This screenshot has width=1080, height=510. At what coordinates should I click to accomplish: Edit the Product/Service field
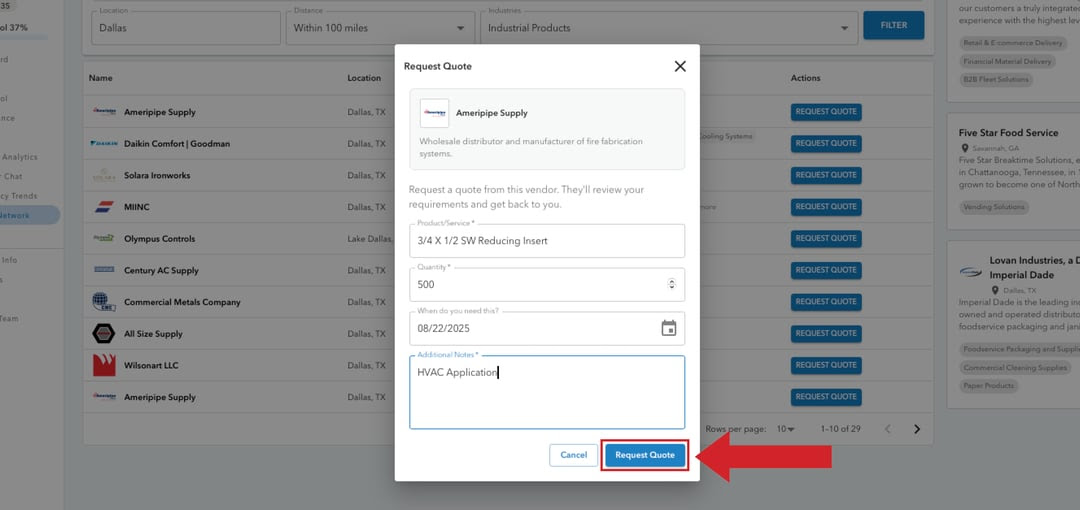(x=547, y=241)
